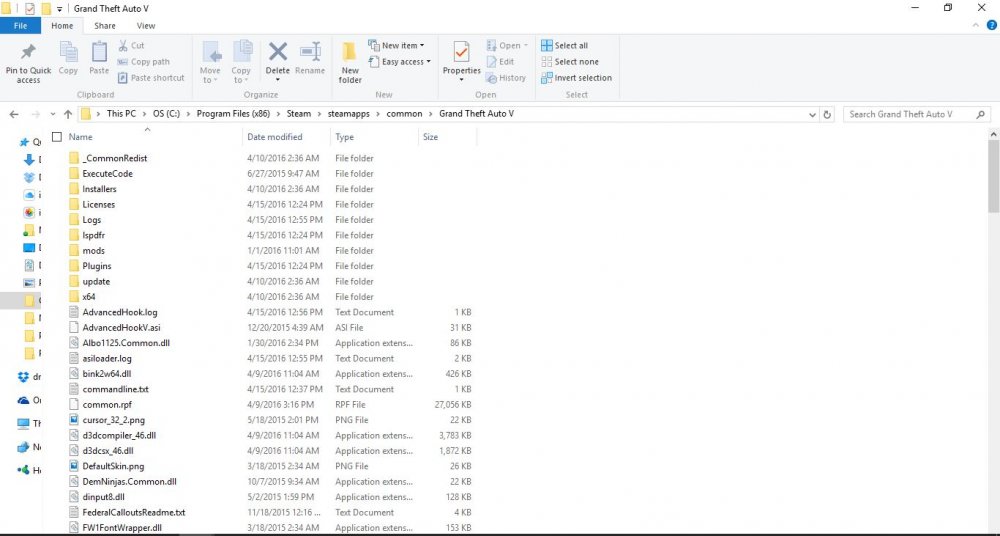The width and height of the screenshot is (1000, 536).
Task: Open the File menu tab
Action: 20,26
